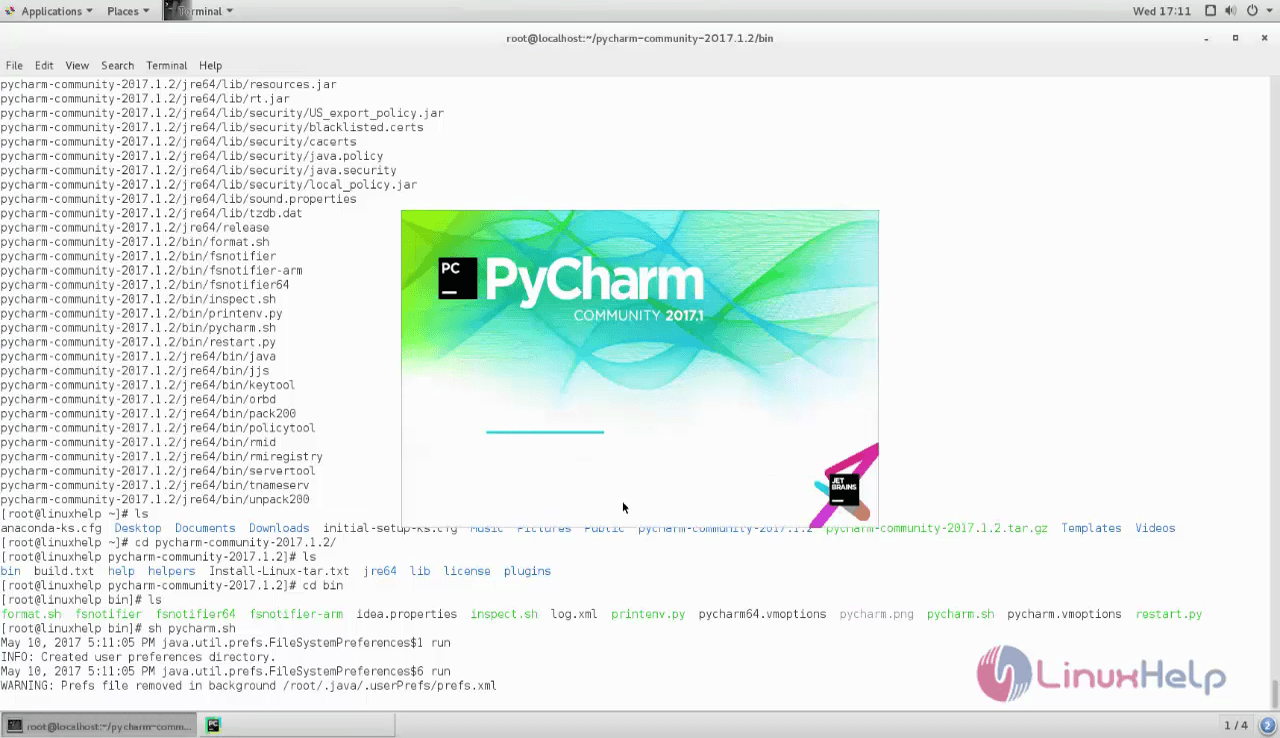The height and width of the screenshot is (738, 1280).
Task: Click 'Videos' in the home listing
Action: coord(1155,528)
